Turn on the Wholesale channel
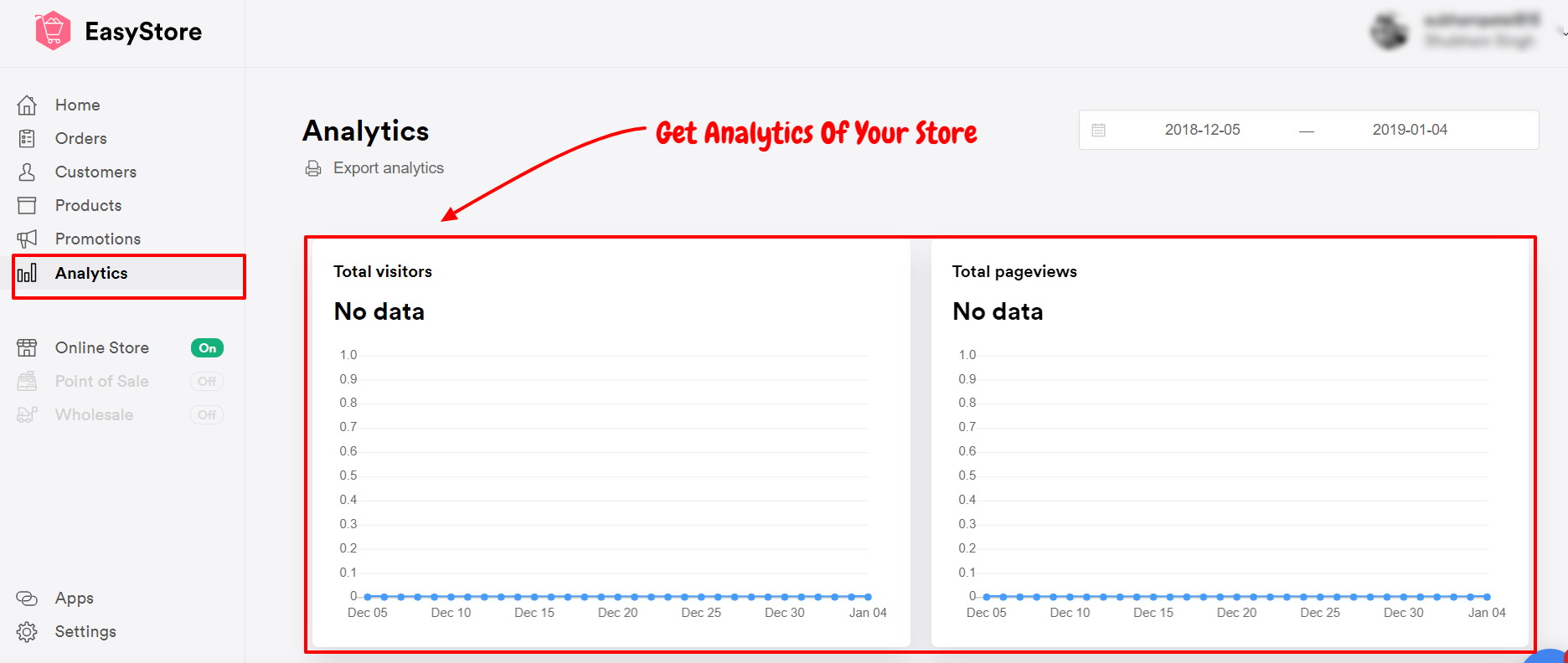 point(206,414)
